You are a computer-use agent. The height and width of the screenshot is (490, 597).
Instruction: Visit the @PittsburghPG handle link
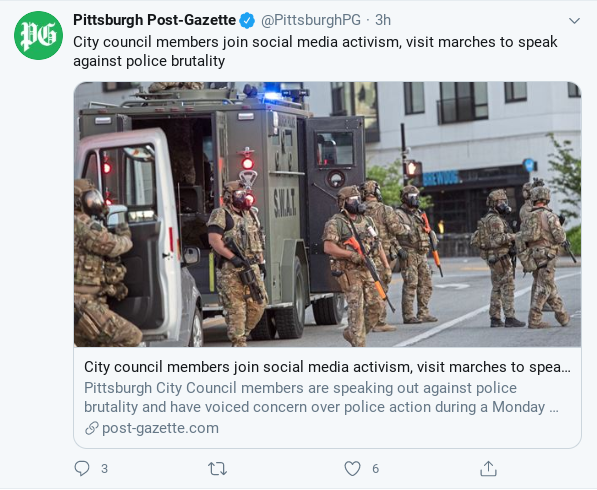311,20
